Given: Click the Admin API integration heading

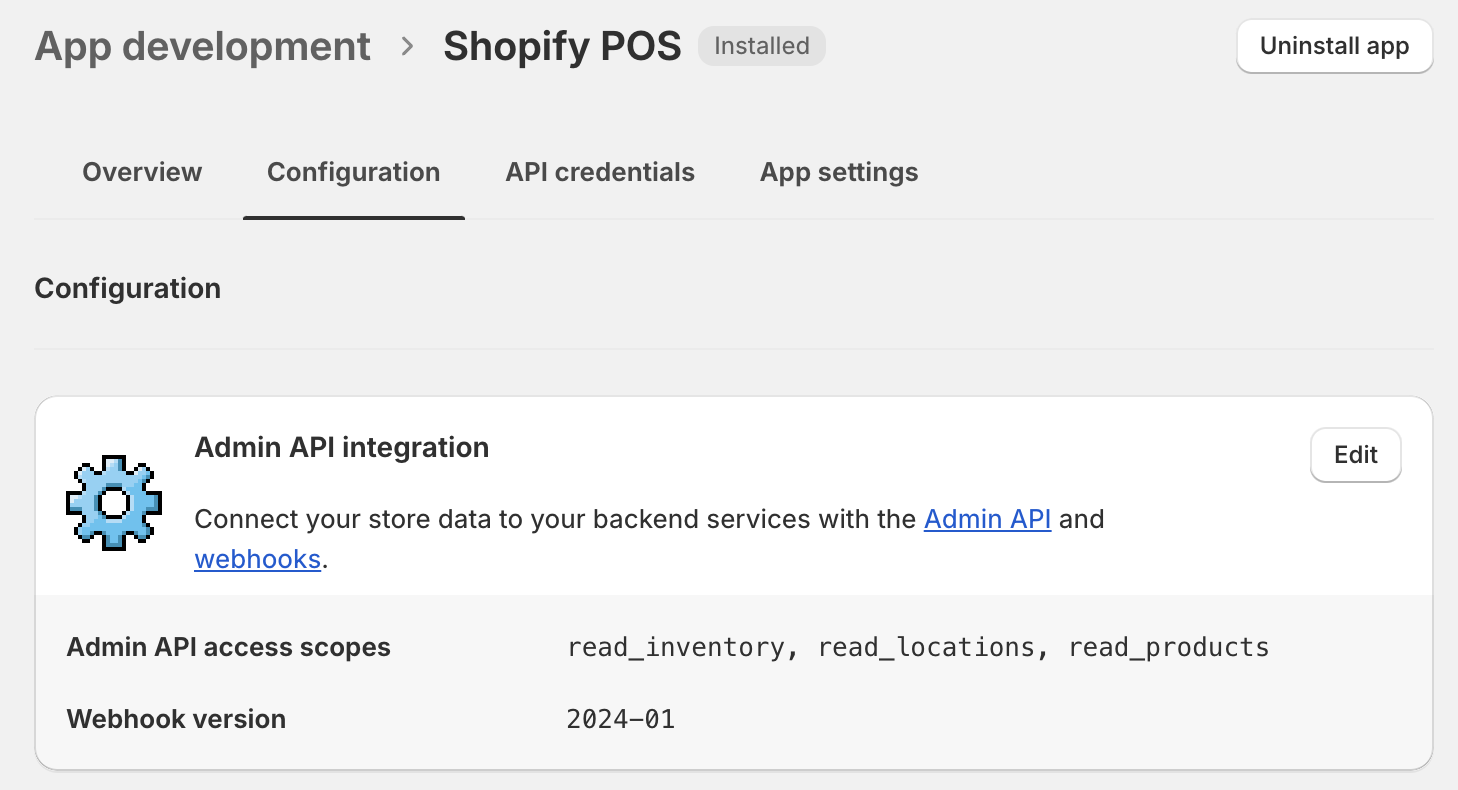Looking at the screenshot, I should tap(342, 447).
